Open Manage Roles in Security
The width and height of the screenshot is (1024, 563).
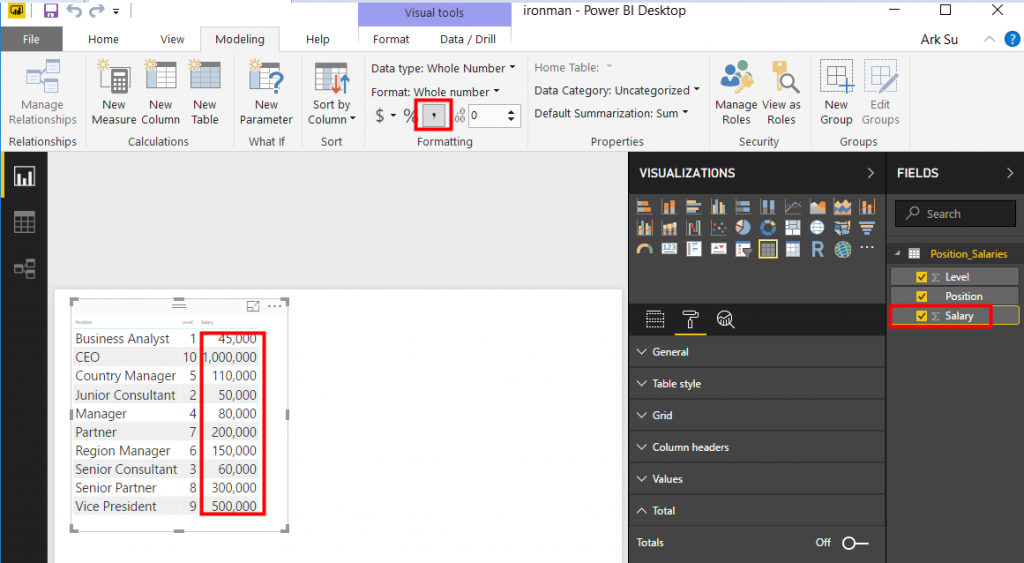pos(736,92)
